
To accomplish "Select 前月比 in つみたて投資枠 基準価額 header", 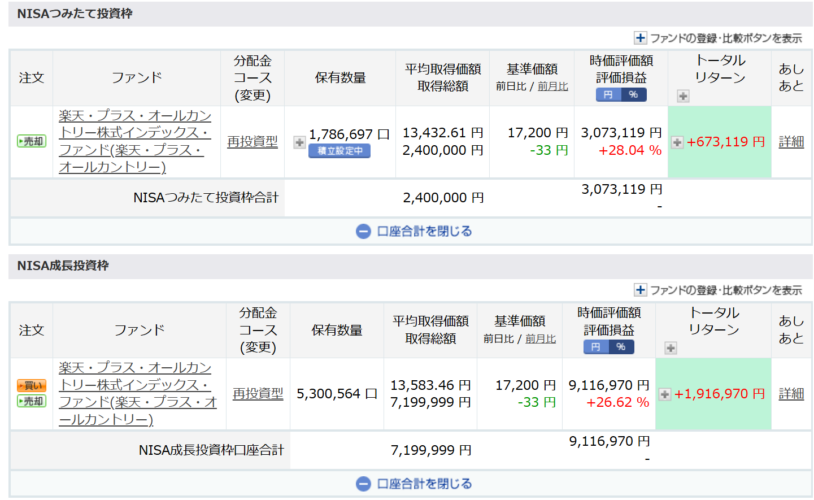I will coord(553,86).
